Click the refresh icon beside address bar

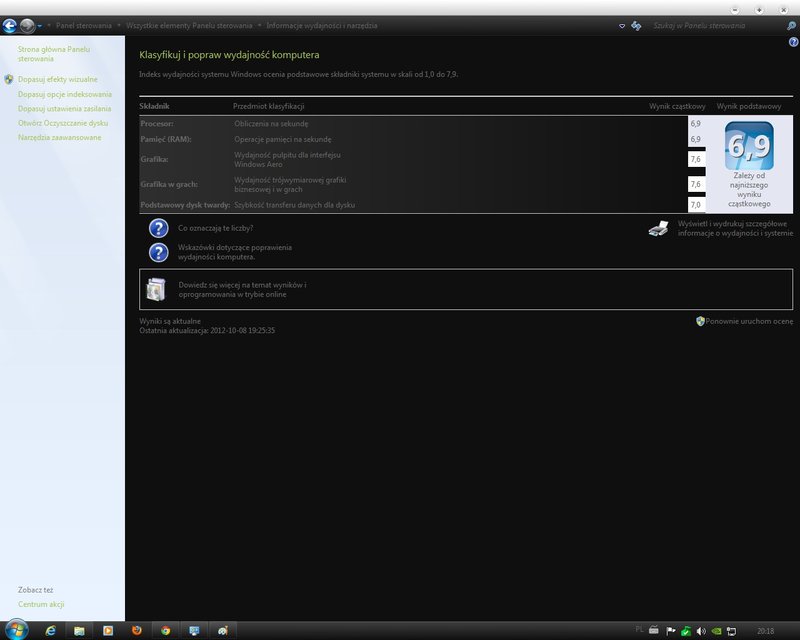coord(636,25)
